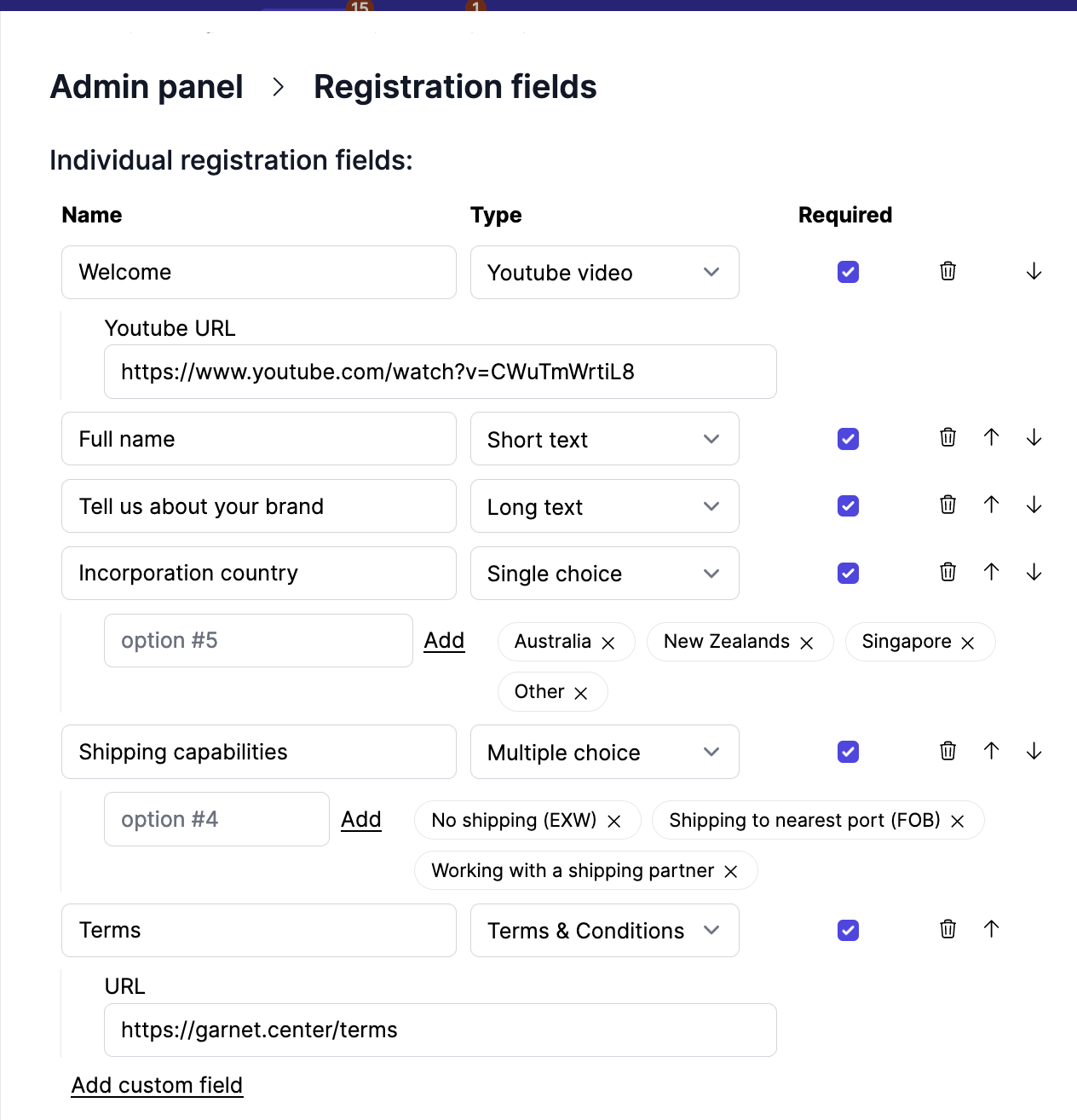This screenshot has width=1077, height=1120.
Task: Delete the Welcome field
Action: click(x=947, y=271)
